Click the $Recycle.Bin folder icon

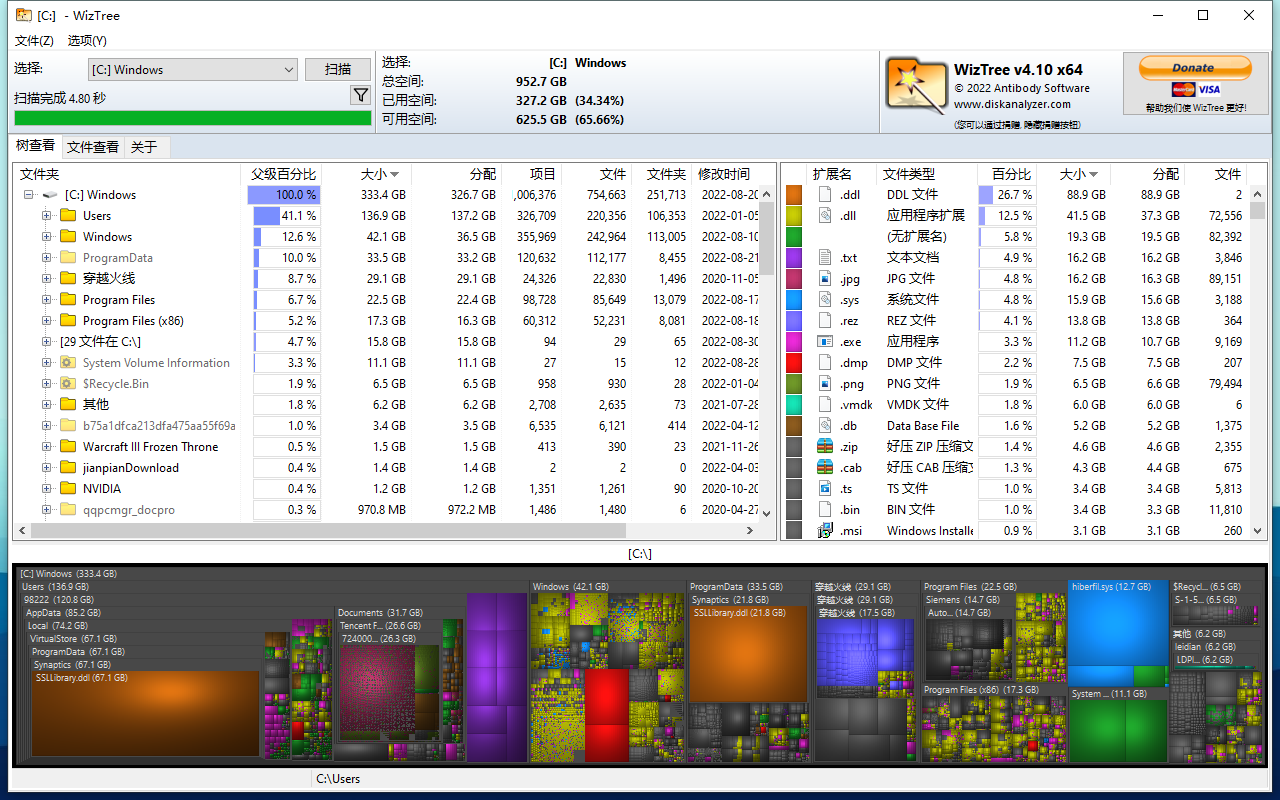pyautogui.click(x=68, y=384)
